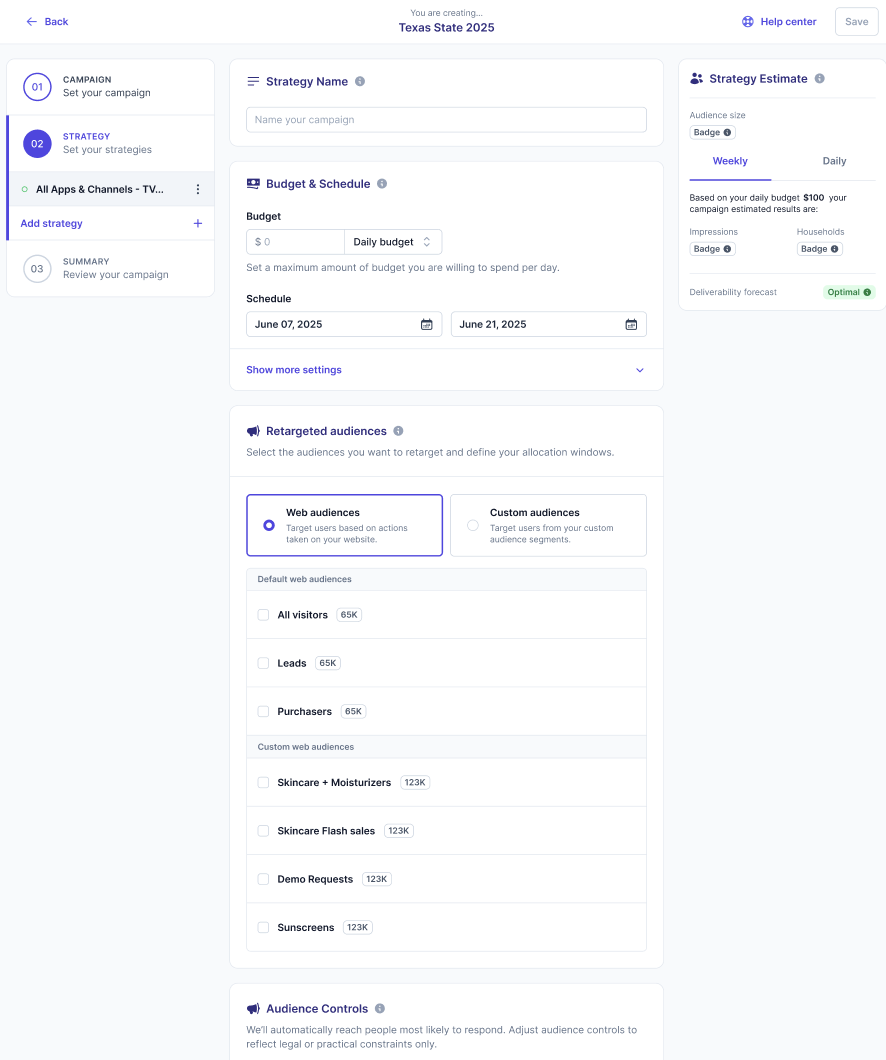
Task: Click the Help center globe icon
Action: (x=747, y=22)
